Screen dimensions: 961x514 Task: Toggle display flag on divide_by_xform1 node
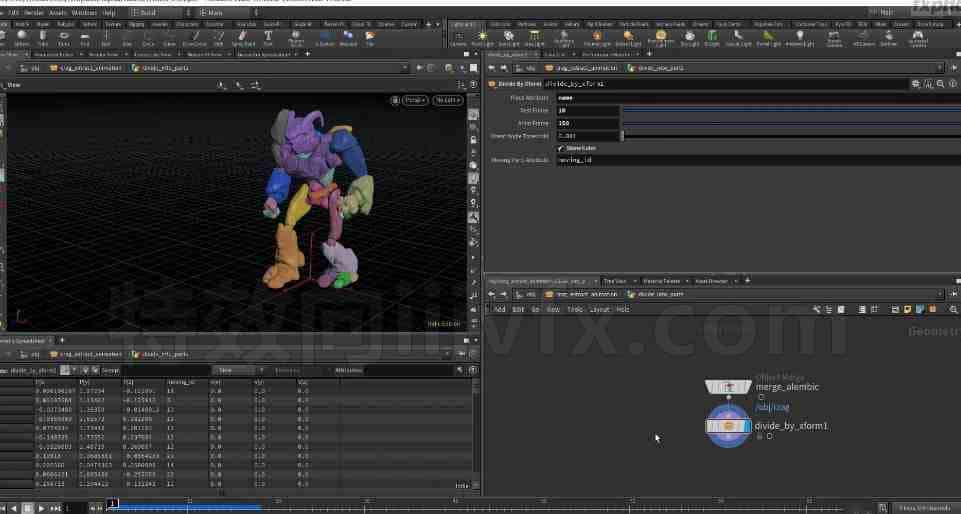point(746,426)
